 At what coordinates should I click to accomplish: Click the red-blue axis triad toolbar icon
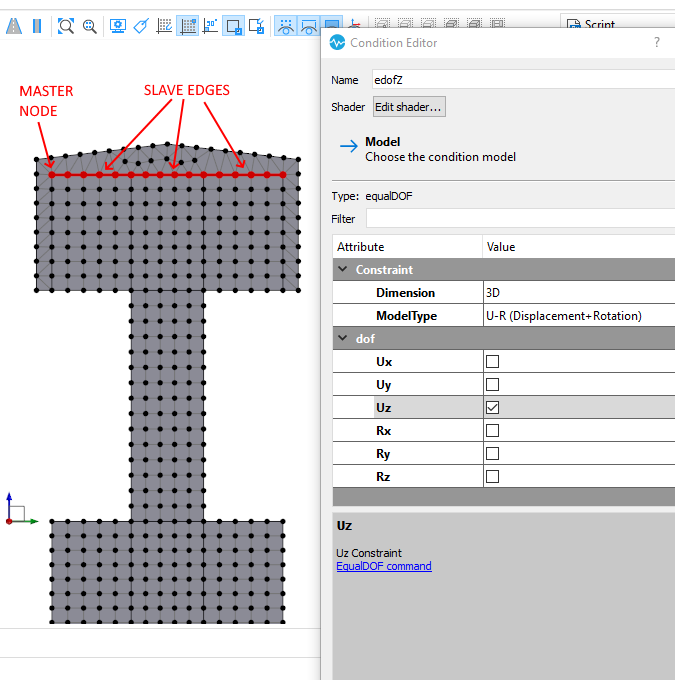[x=355, y=23]
